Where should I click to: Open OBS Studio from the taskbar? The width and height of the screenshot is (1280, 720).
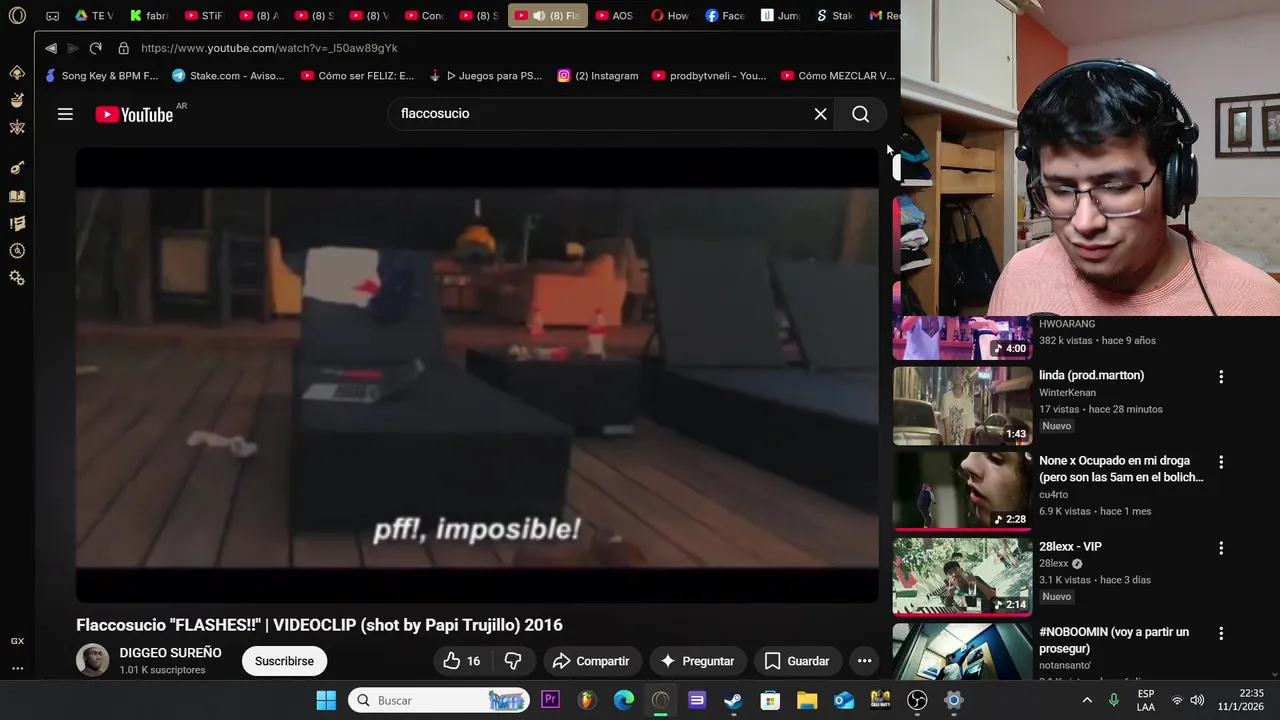pyautogui.click(x=917, y=700)
